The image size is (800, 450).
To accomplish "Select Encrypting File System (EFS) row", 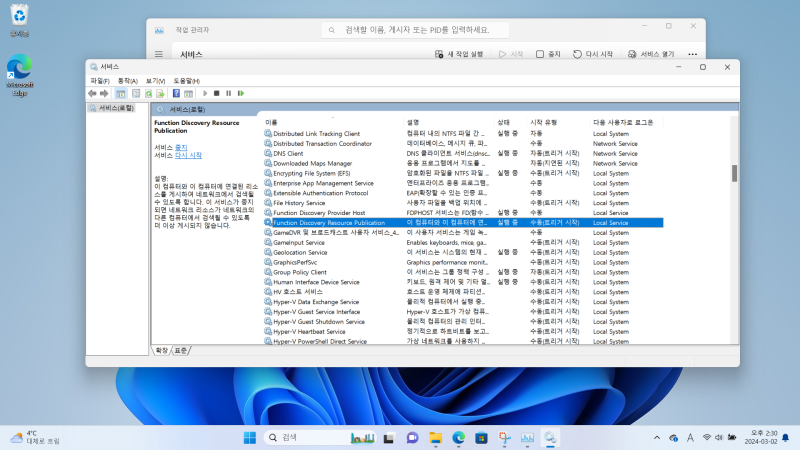I will click(x=463, y=173).
